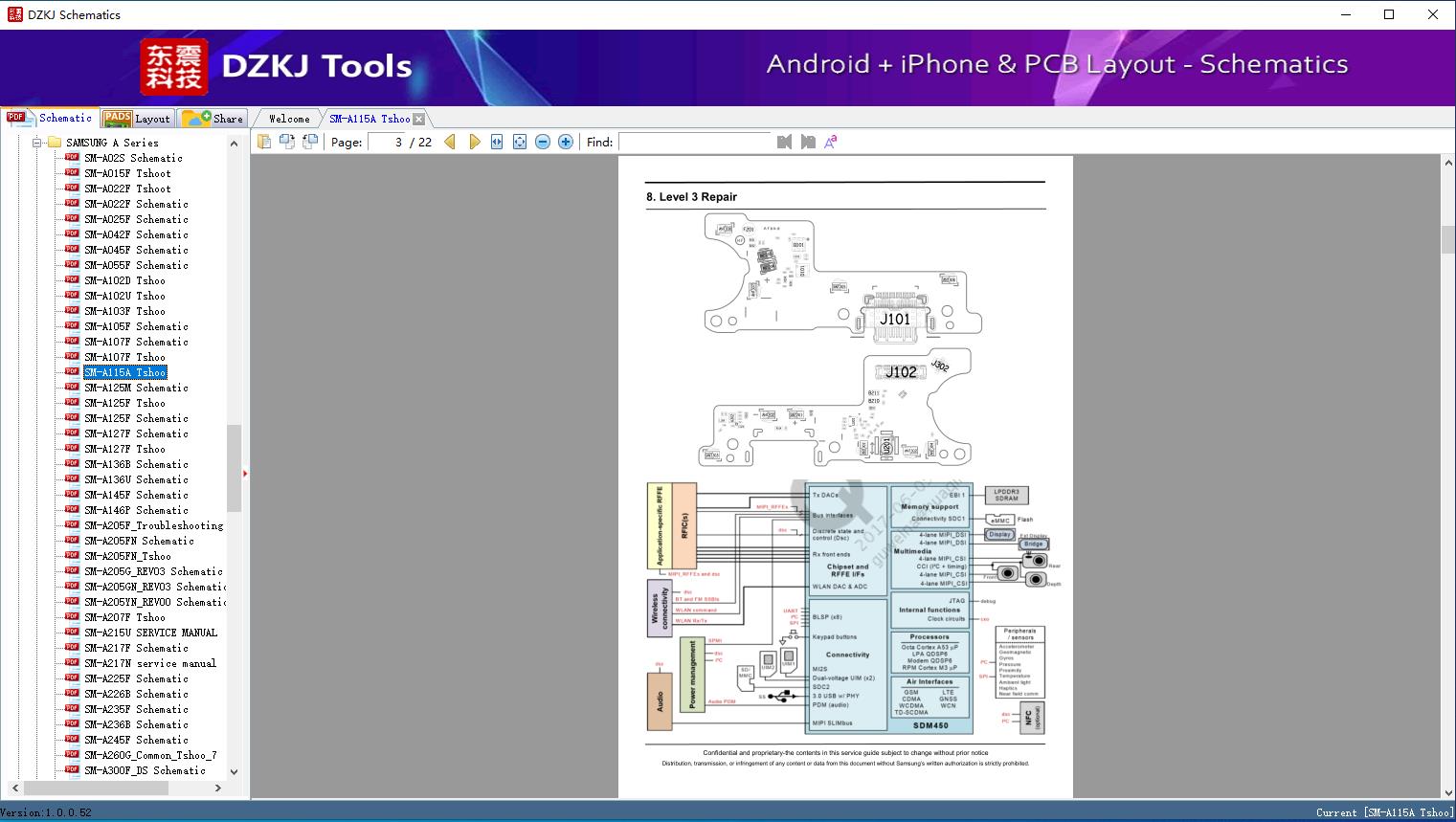The width and height of the screenshot is (1456, 822).
Task: Click the PDF icon beside SM-A125M Schematic
Action: click(72, 388)
